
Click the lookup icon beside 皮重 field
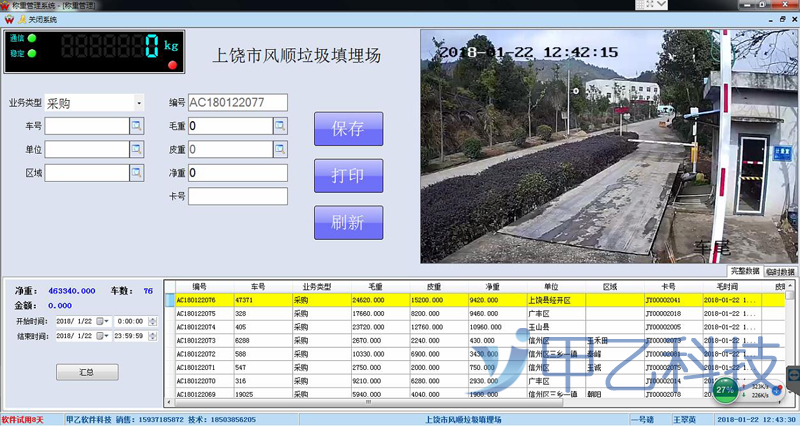pyautogui.click(x=281, y=149)
